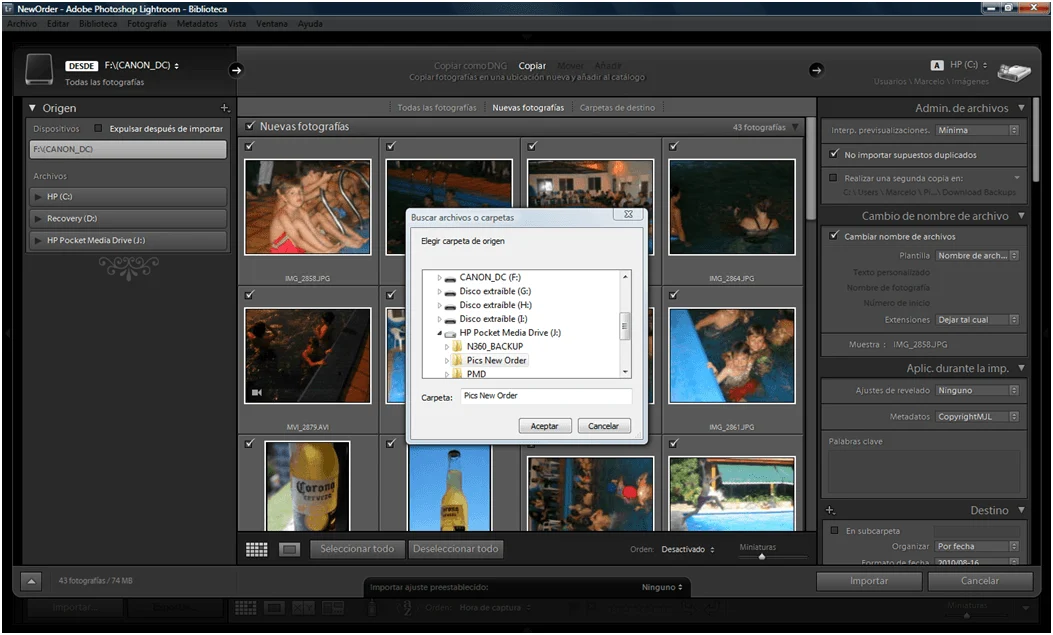1053x635 pixels.
Task: Click the source drive icon beside DESDE
Action: (39, 69)
